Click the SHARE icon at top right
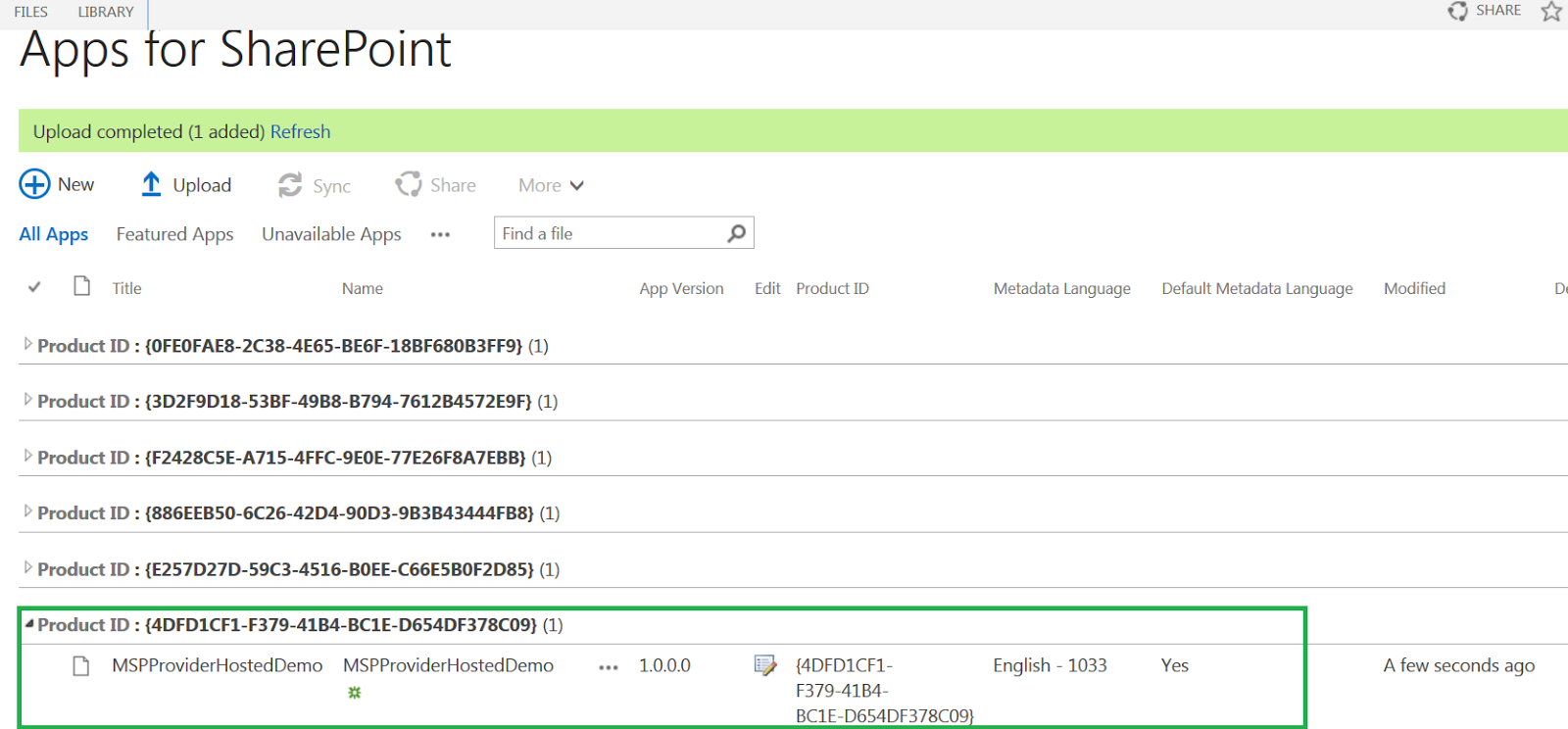The image size is (1568, 729). (x=1457, y=11)
